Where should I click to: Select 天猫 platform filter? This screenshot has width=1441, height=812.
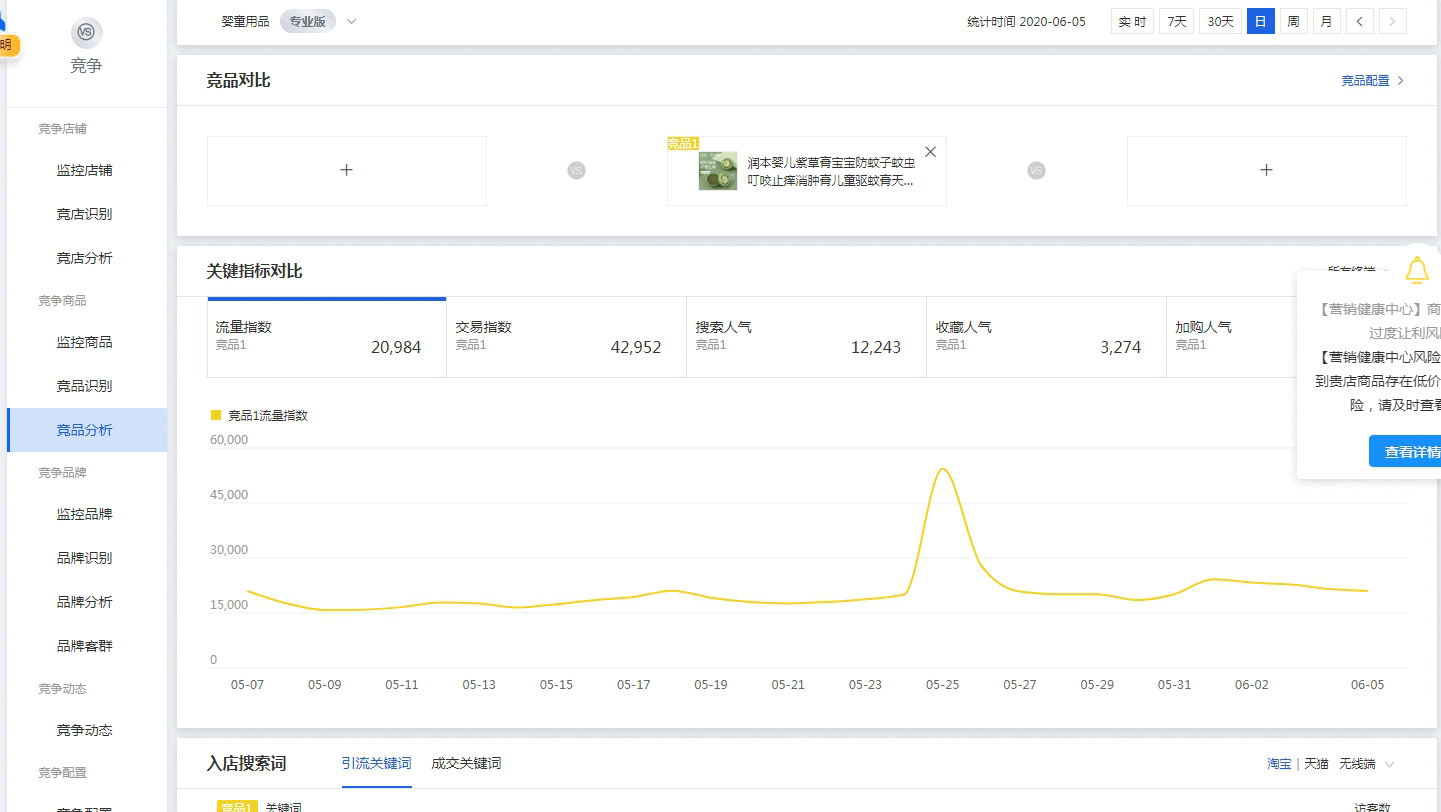(1316, 764)
